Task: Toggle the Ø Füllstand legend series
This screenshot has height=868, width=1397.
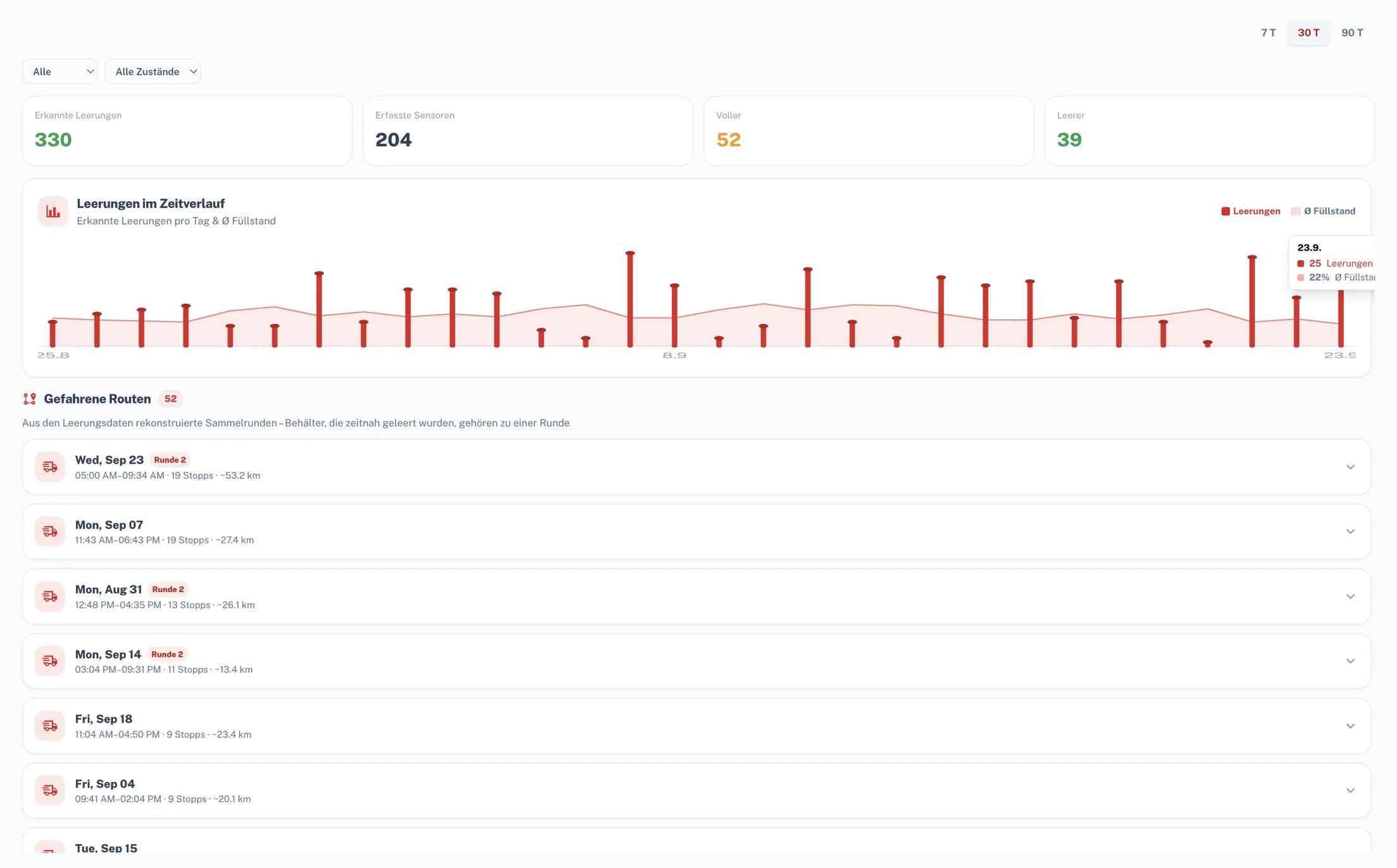Action: [1323, 211]
